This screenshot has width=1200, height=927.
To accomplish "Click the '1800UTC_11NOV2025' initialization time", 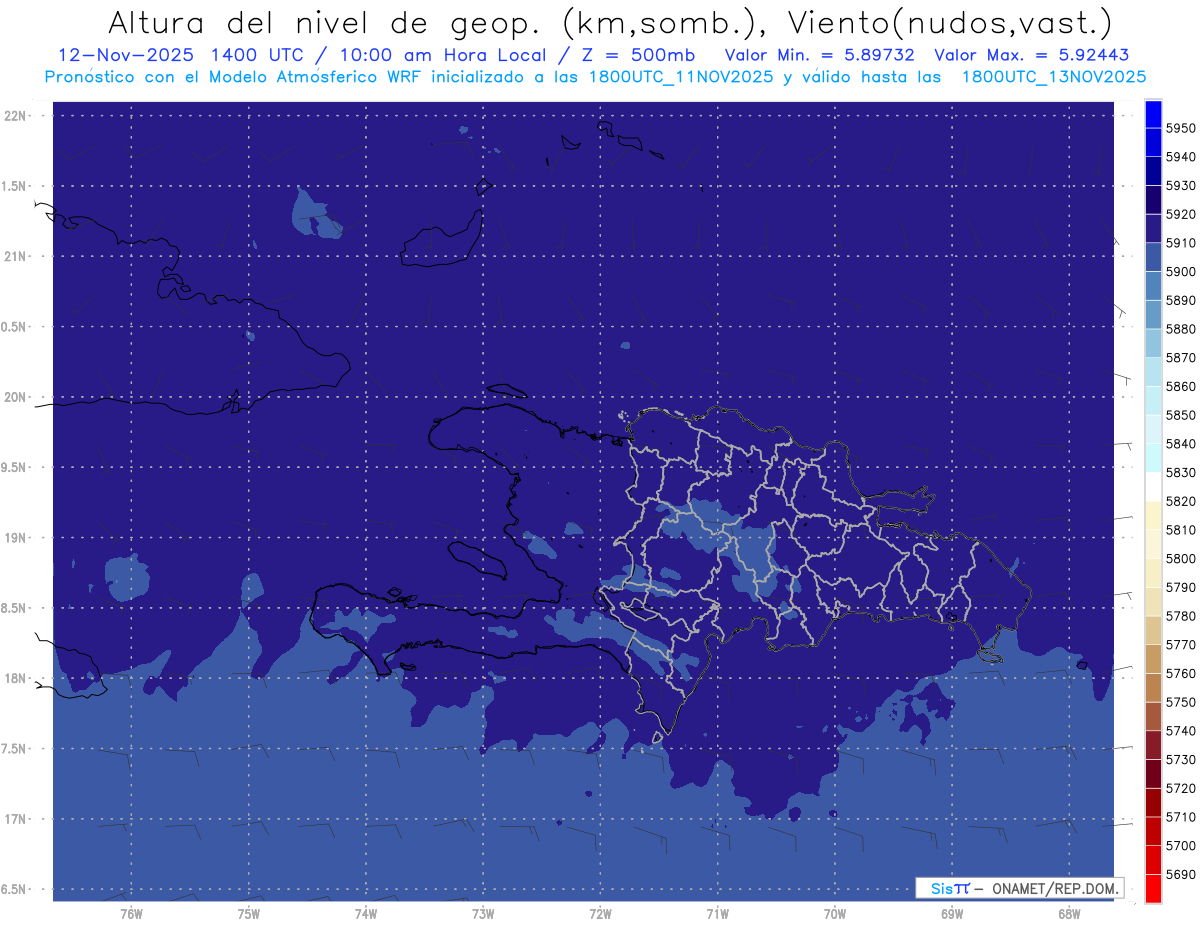I will coord(681,77).
